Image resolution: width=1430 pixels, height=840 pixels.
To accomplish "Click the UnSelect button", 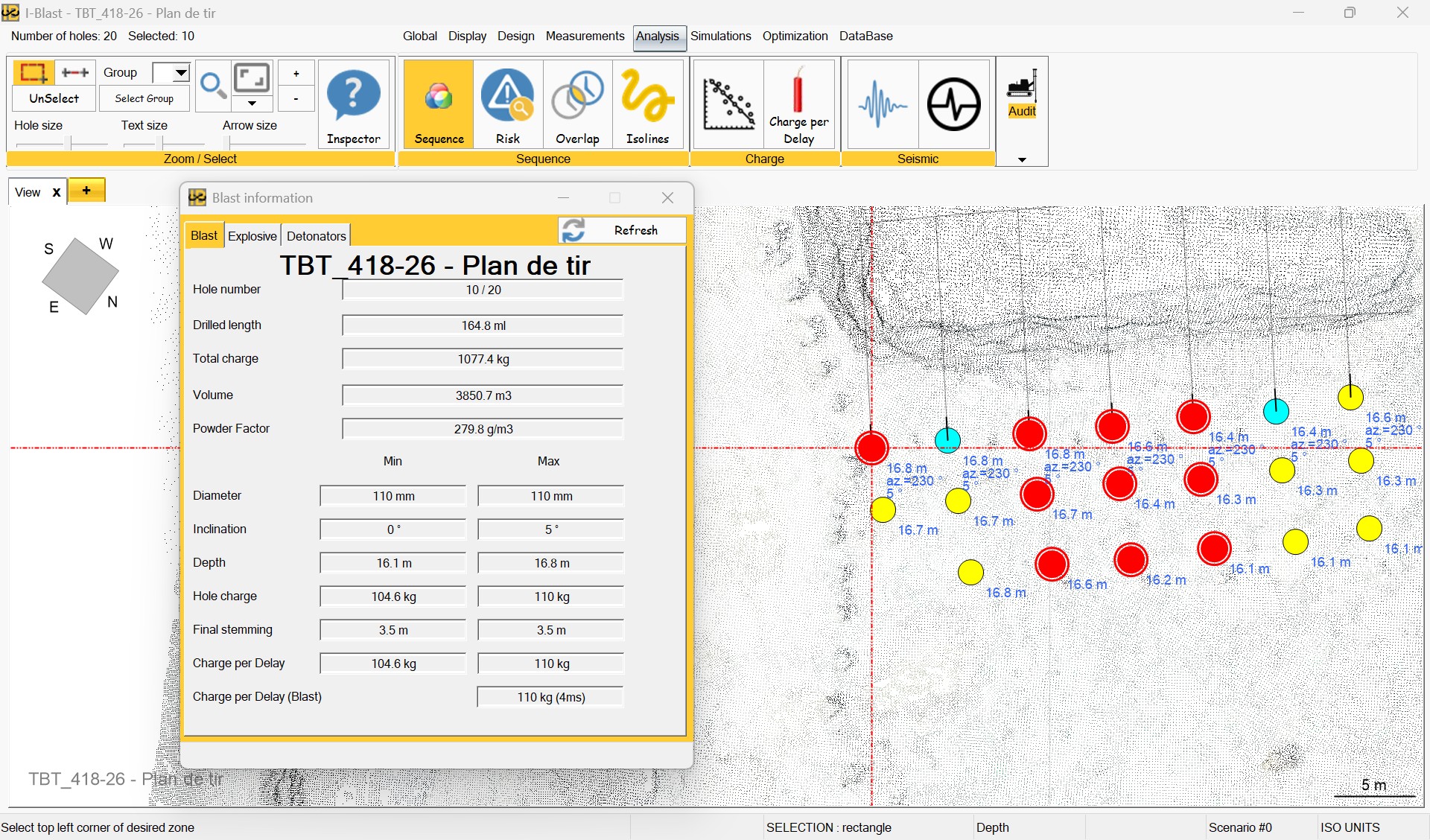I will pos(54,98).
